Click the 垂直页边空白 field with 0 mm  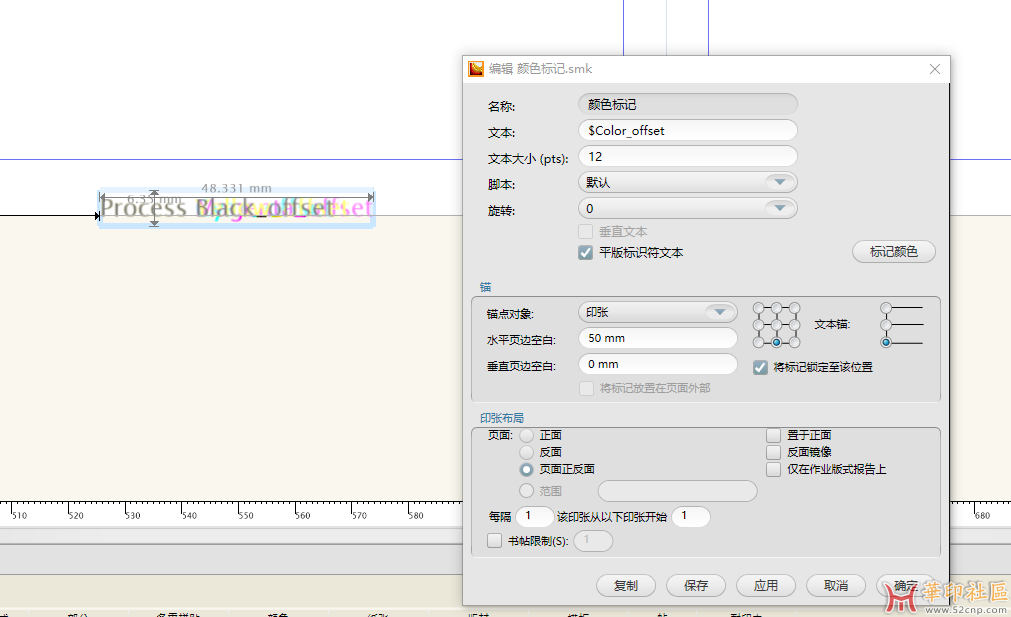pos(657,364)
